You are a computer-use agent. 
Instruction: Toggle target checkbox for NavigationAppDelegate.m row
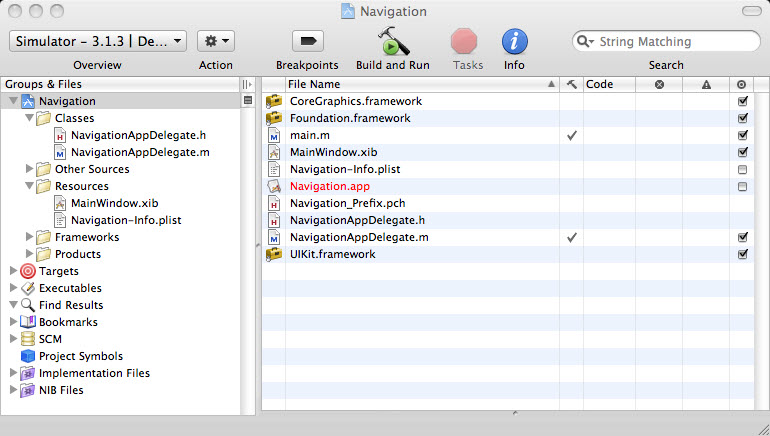742,237
